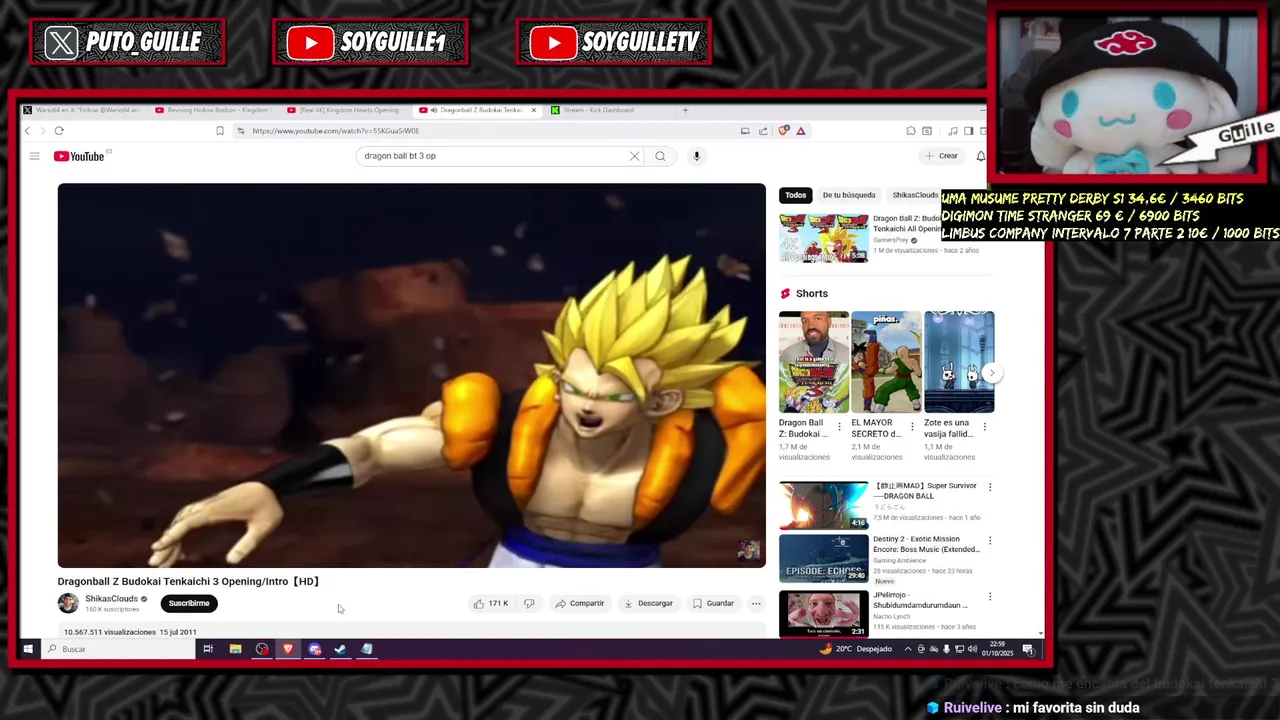
Task: Switch to Wario64 X browser tab
Action: point(83,110)
